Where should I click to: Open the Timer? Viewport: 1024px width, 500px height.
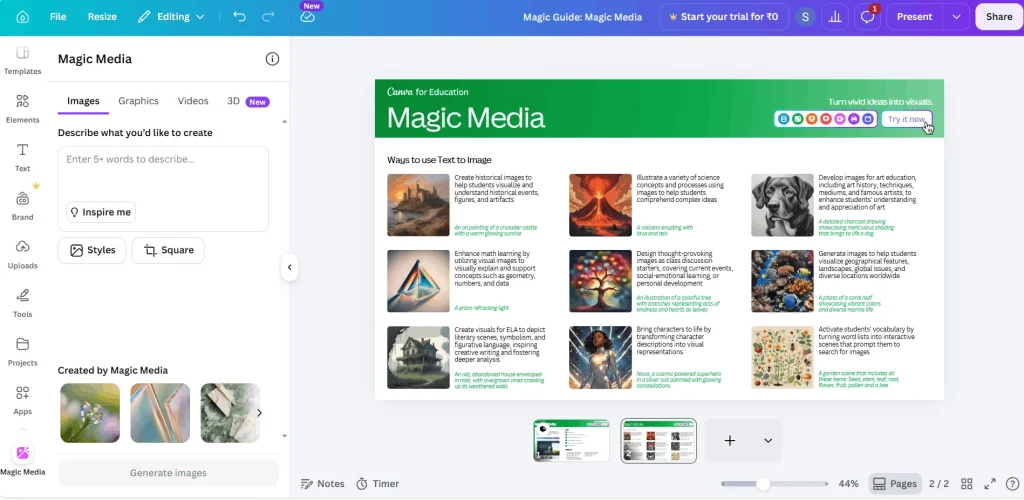point(377,484)
